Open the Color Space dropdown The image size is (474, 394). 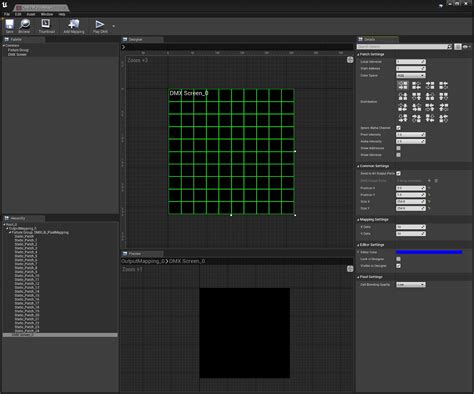(x=411, y=75)
